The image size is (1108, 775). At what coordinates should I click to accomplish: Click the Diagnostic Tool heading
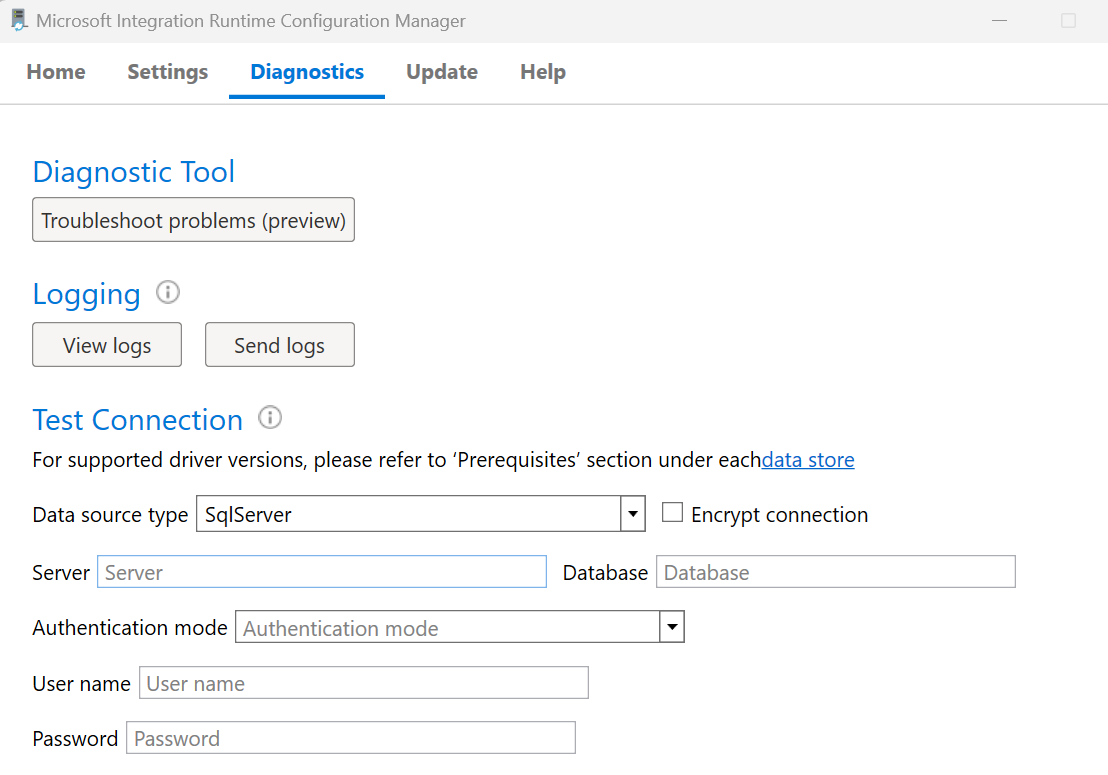(134, 172)
